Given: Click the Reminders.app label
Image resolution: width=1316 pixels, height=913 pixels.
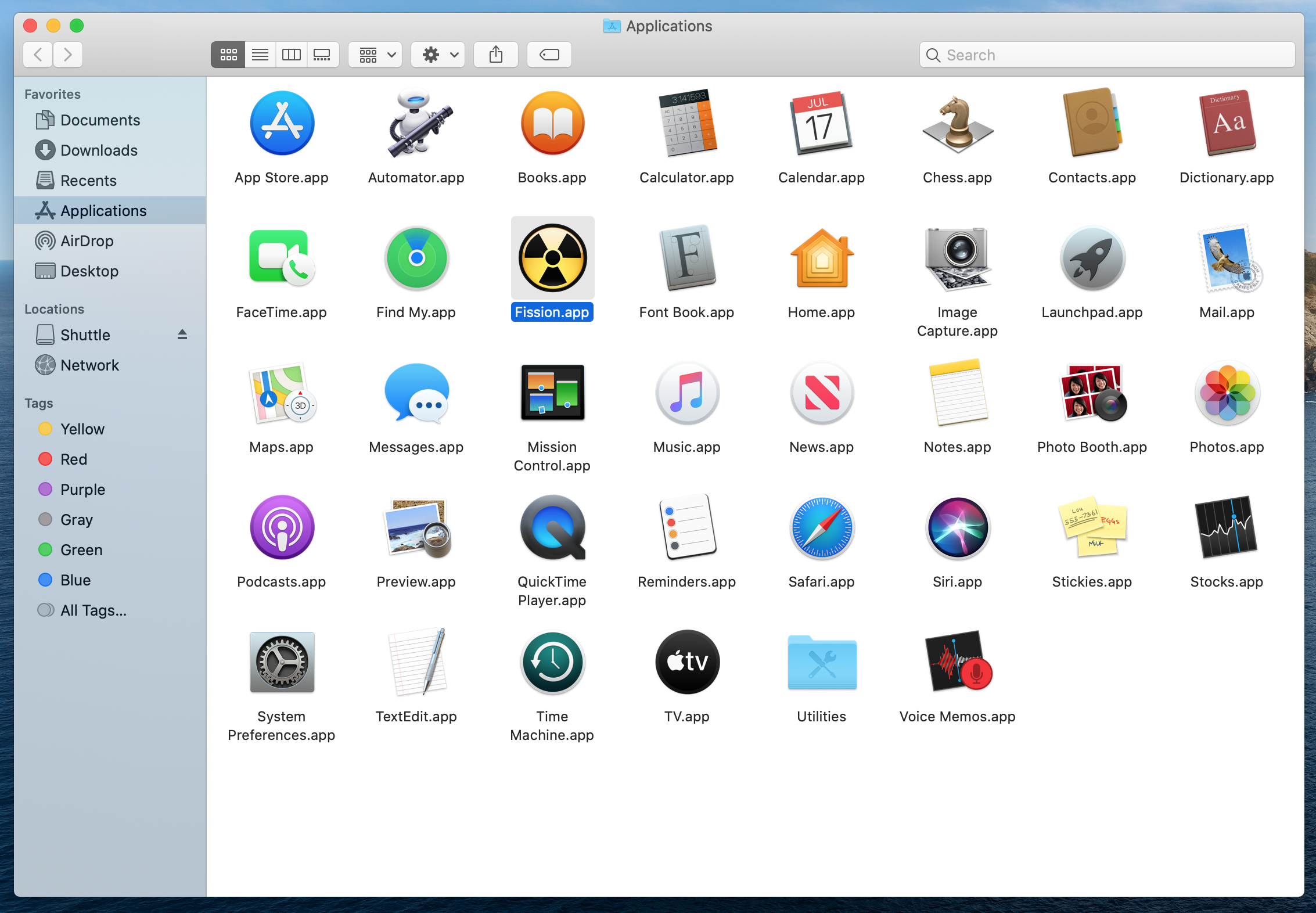Looking at the screenshot, I should [x=687, y=582].
